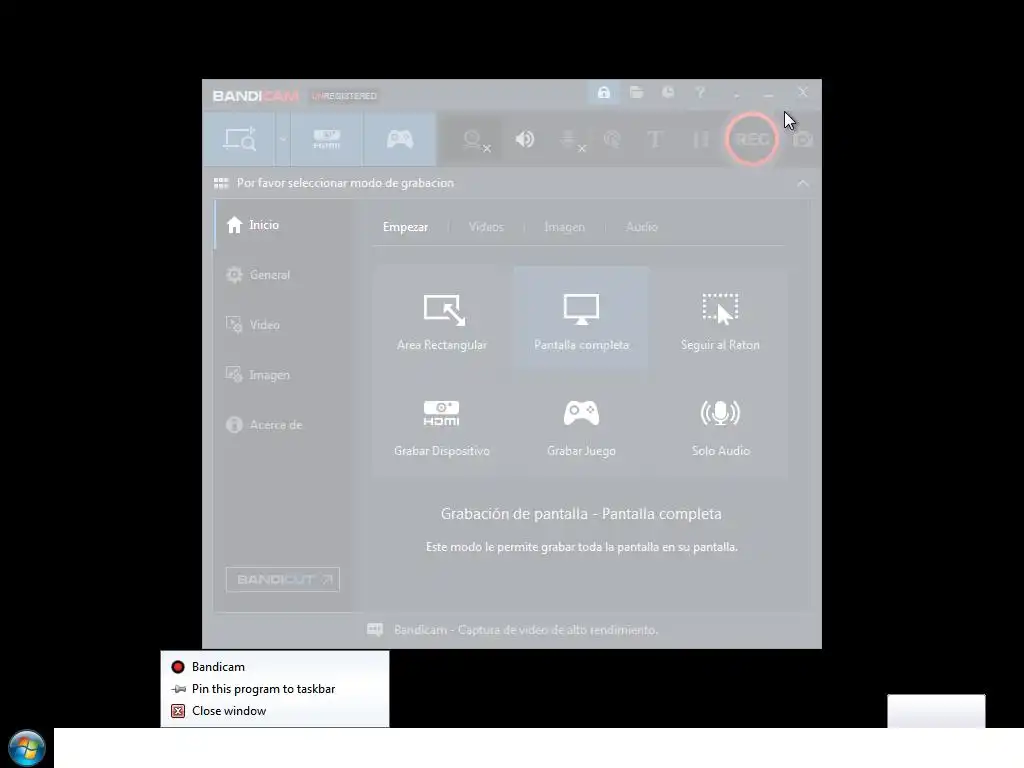The image size is (1024, 768).
Task: Take a screenshot with the camera icon
Action: click(803, 139)
